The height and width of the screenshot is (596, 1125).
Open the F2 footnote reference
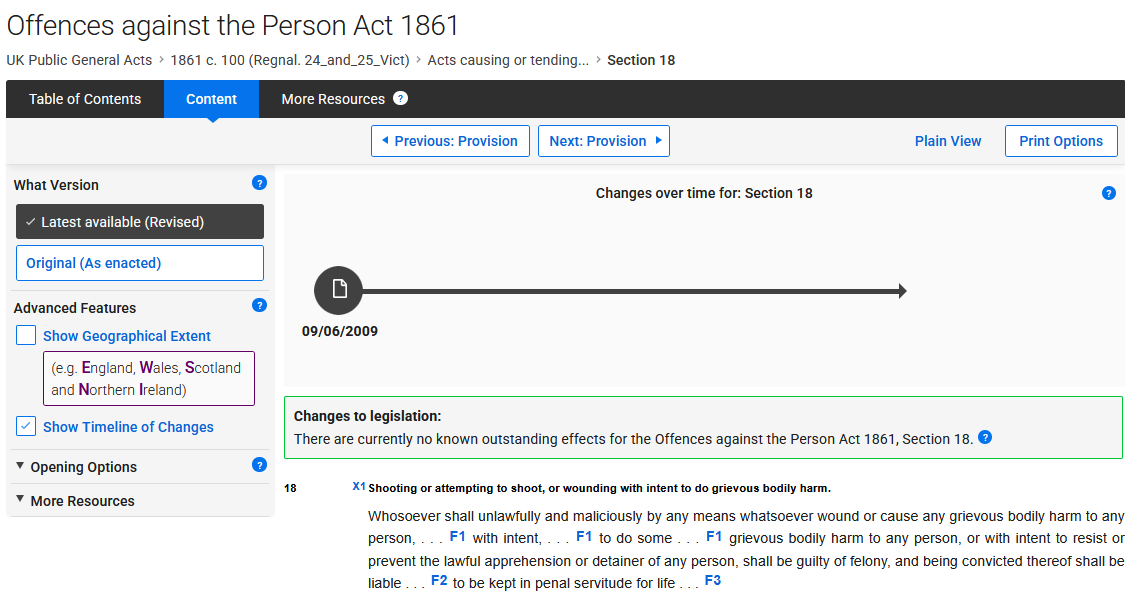[439, 580]
